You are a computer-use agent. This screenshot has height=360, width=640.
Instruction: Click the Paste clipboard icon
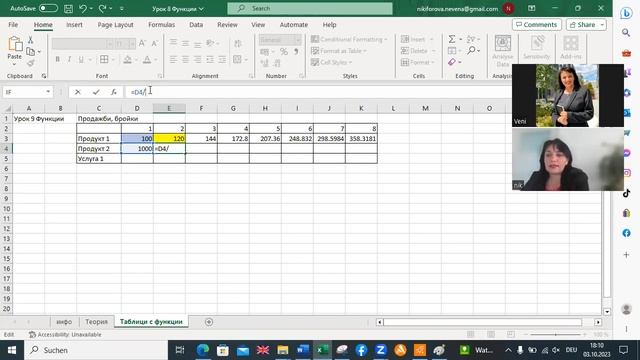coord(15,44)
